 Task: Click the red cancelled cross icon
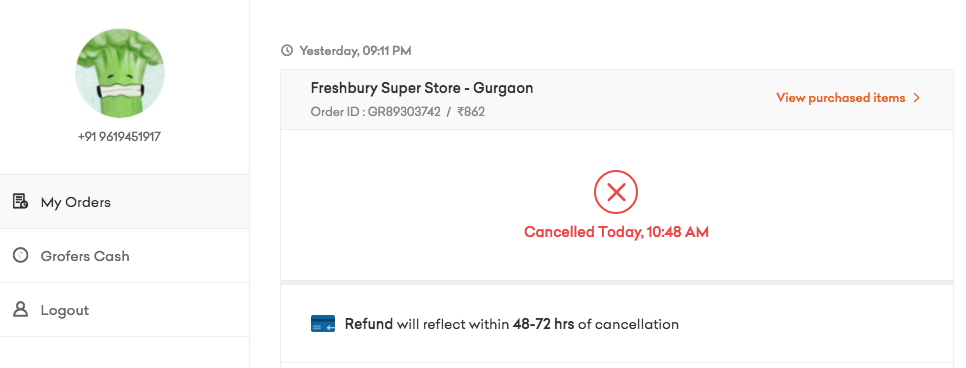pyautogui.click(x=616, y=192)
